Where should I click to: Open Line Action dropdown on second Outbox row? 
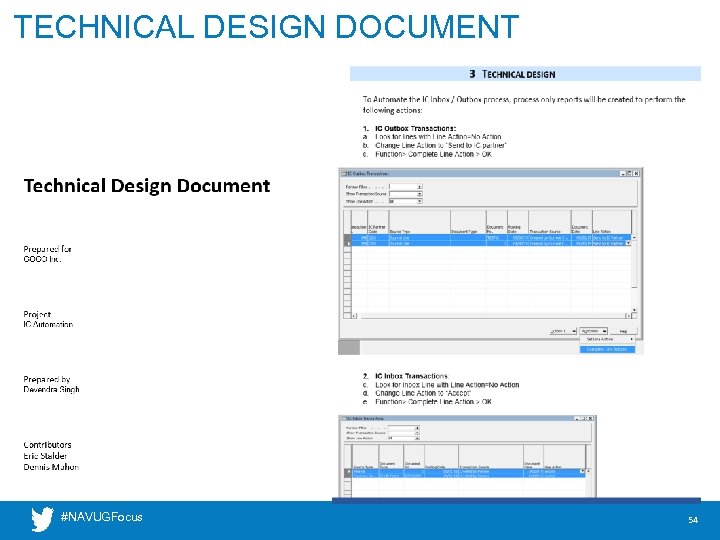(629, 243)
